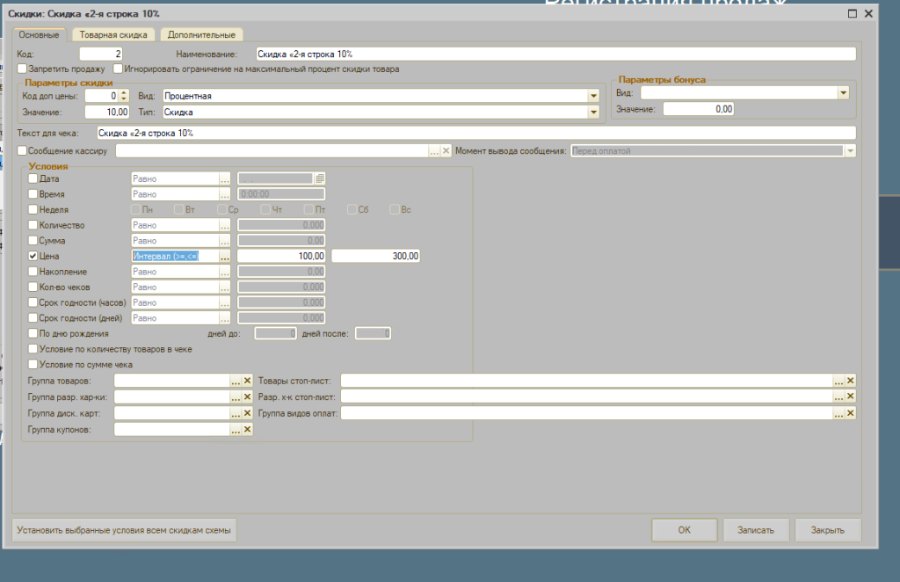Toggle Игнорировать ограничение на максимальный процент checkbox

click(x=118, y=69)
